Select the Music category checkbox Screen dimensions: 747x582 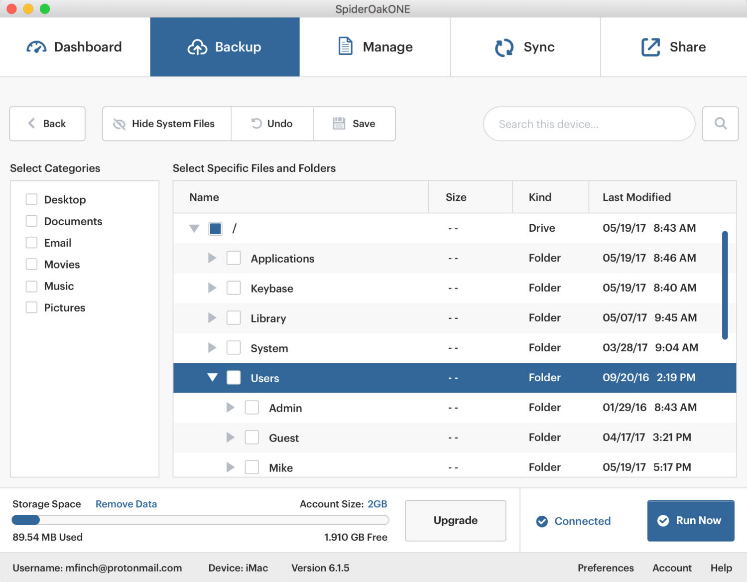coord(31,286)
